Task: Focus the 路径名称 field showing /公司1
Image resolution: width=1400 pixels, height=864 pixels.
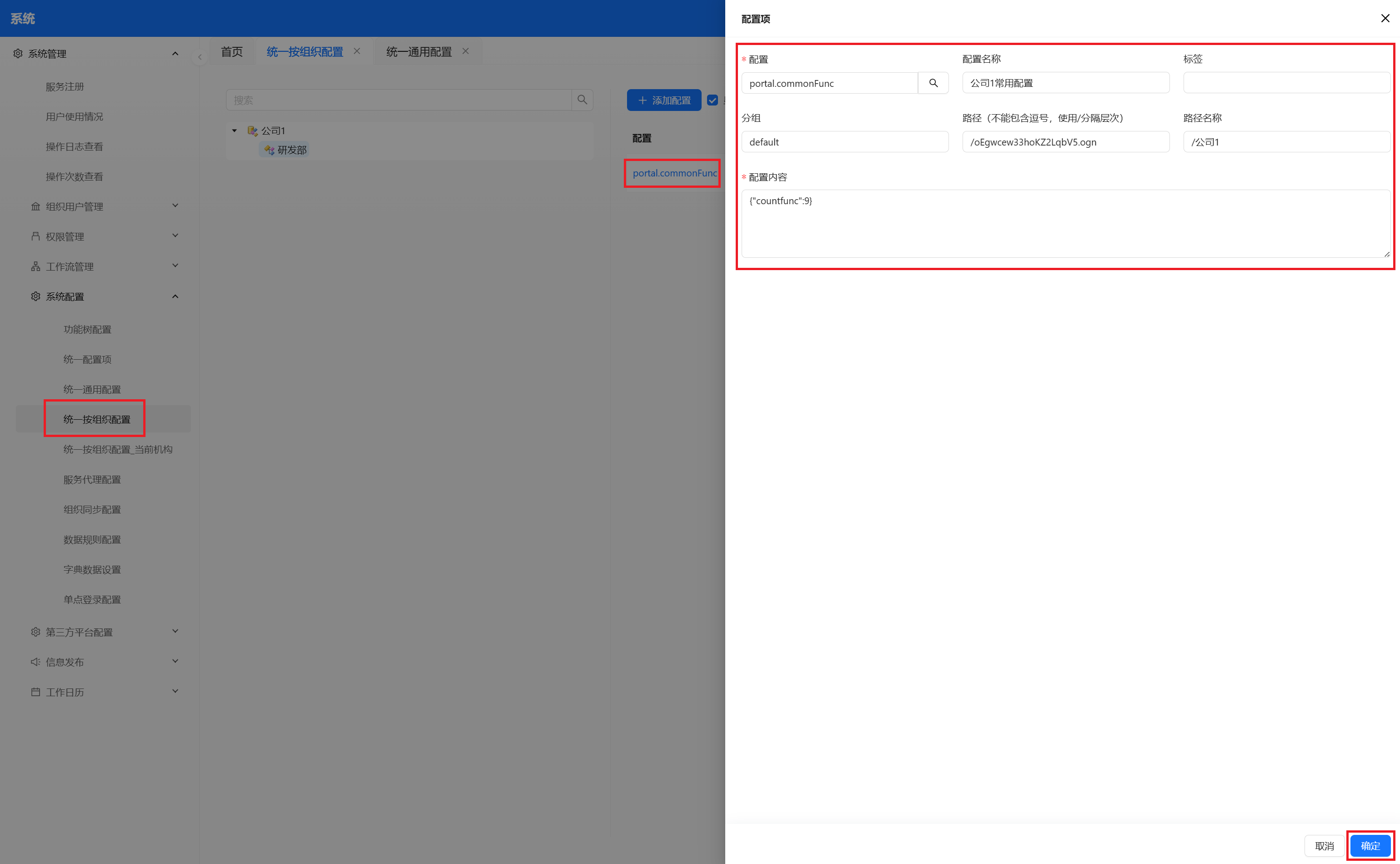Action: pos(1286,142)
